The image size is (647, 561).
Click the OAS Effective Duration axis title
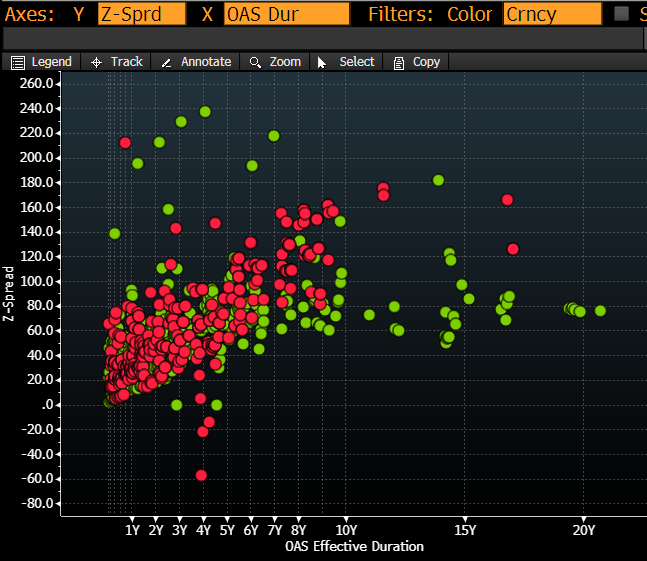[354, 546]
